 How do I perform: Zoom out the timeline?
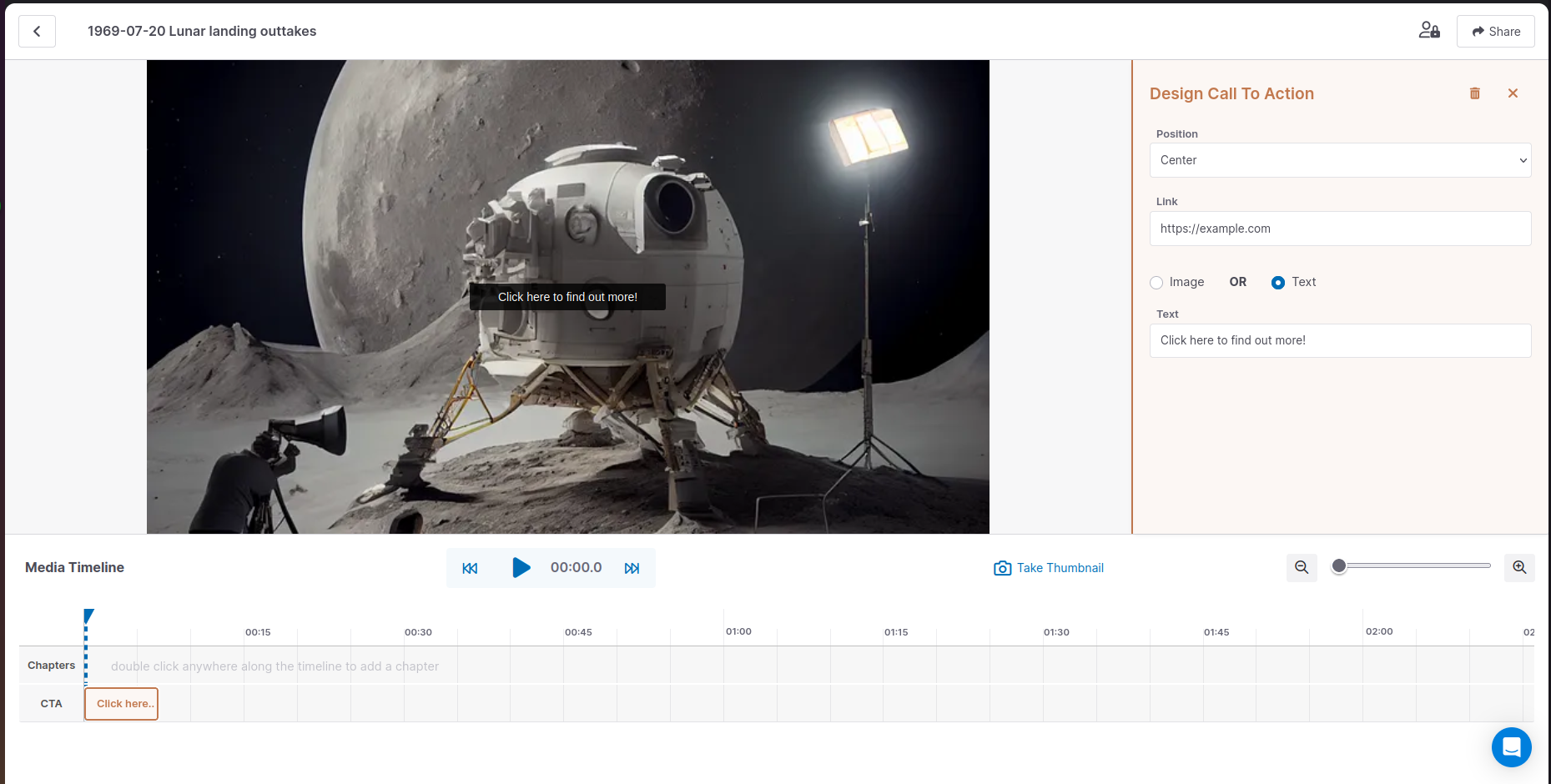1302,567
